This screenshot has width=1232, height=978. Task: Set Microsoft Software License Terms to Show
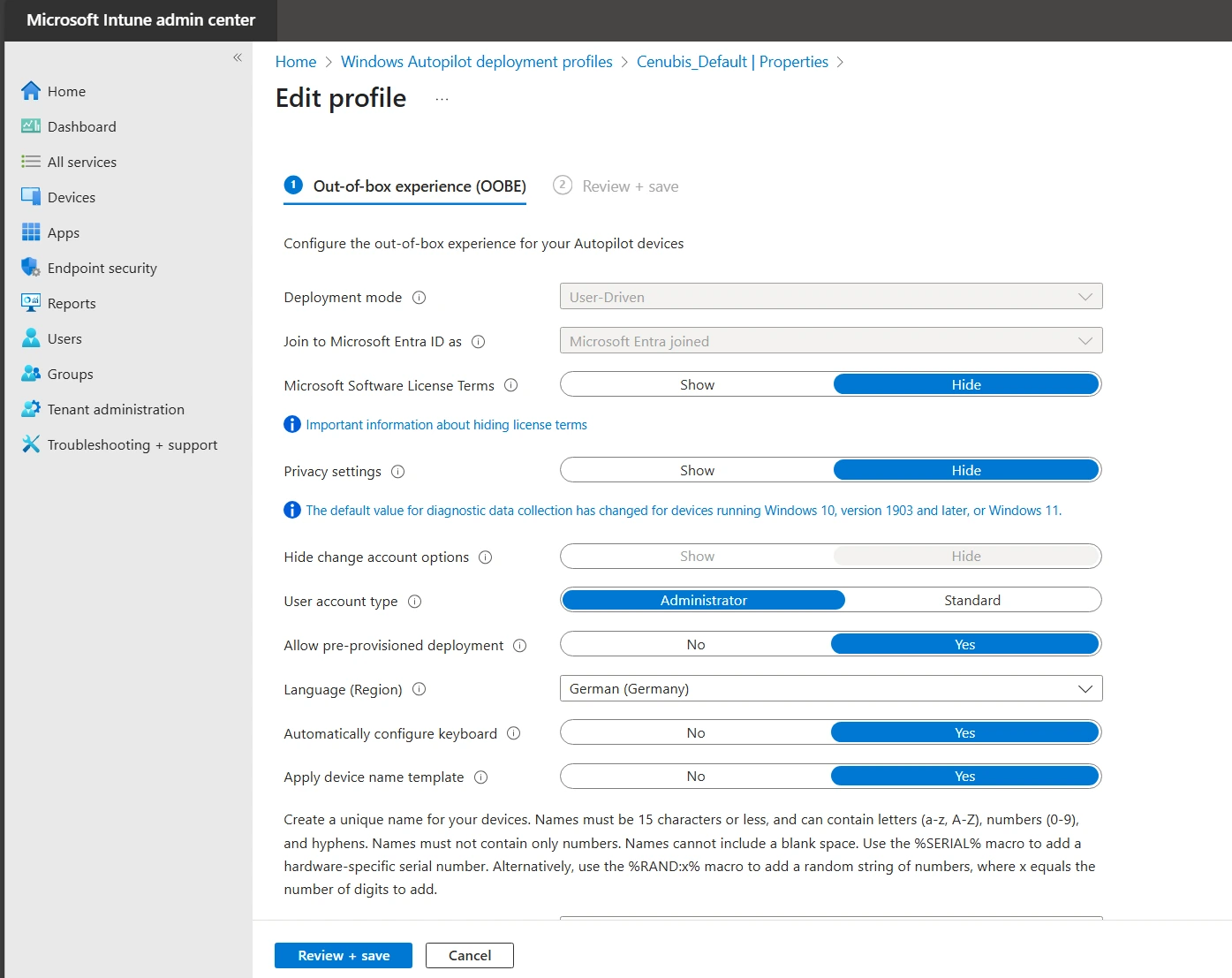point(698,384)
